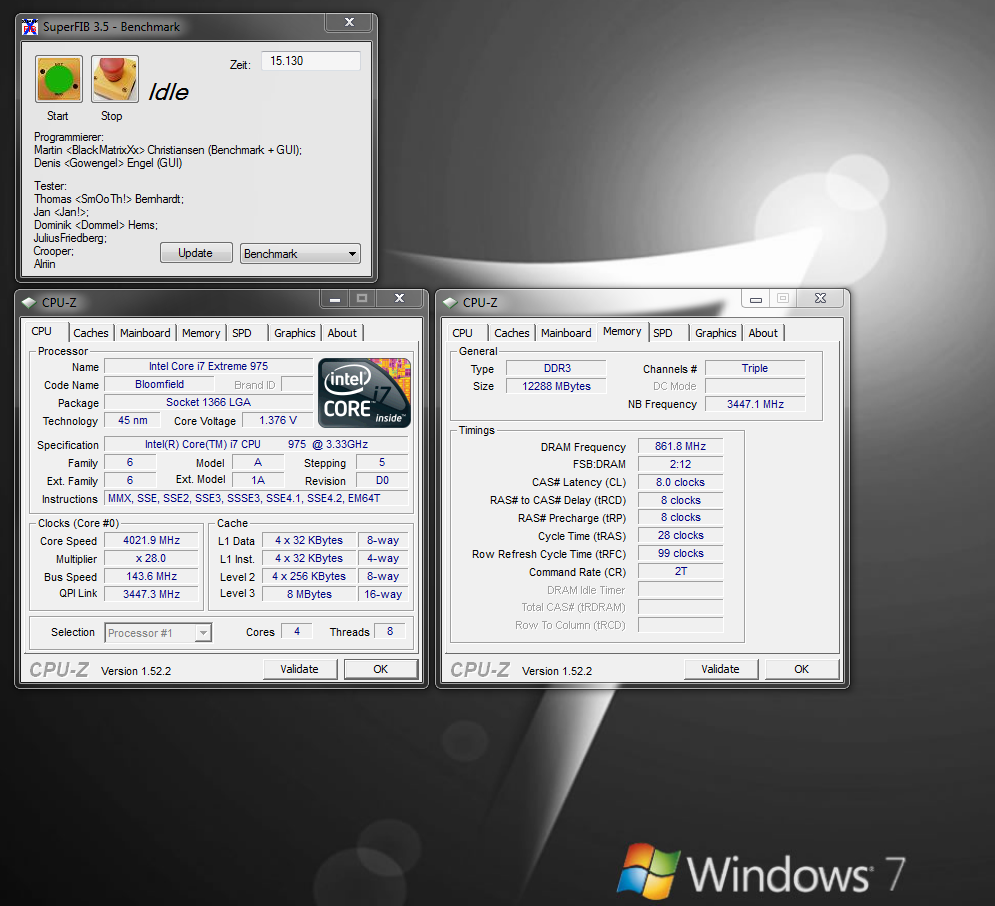Click the memory Size value 12288 MBytes

(x=557, y=386)
